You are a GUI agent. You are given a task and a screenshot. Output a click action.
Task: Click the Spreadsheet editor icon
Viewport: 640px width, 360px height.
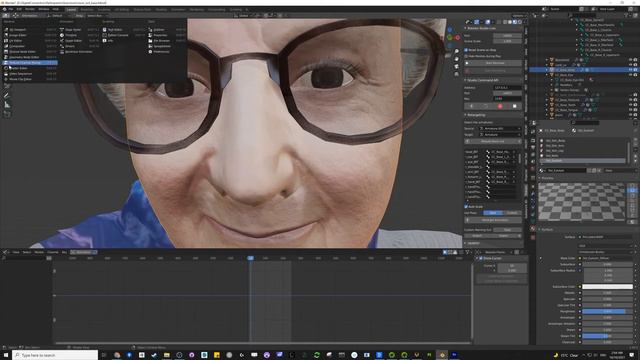150,46
